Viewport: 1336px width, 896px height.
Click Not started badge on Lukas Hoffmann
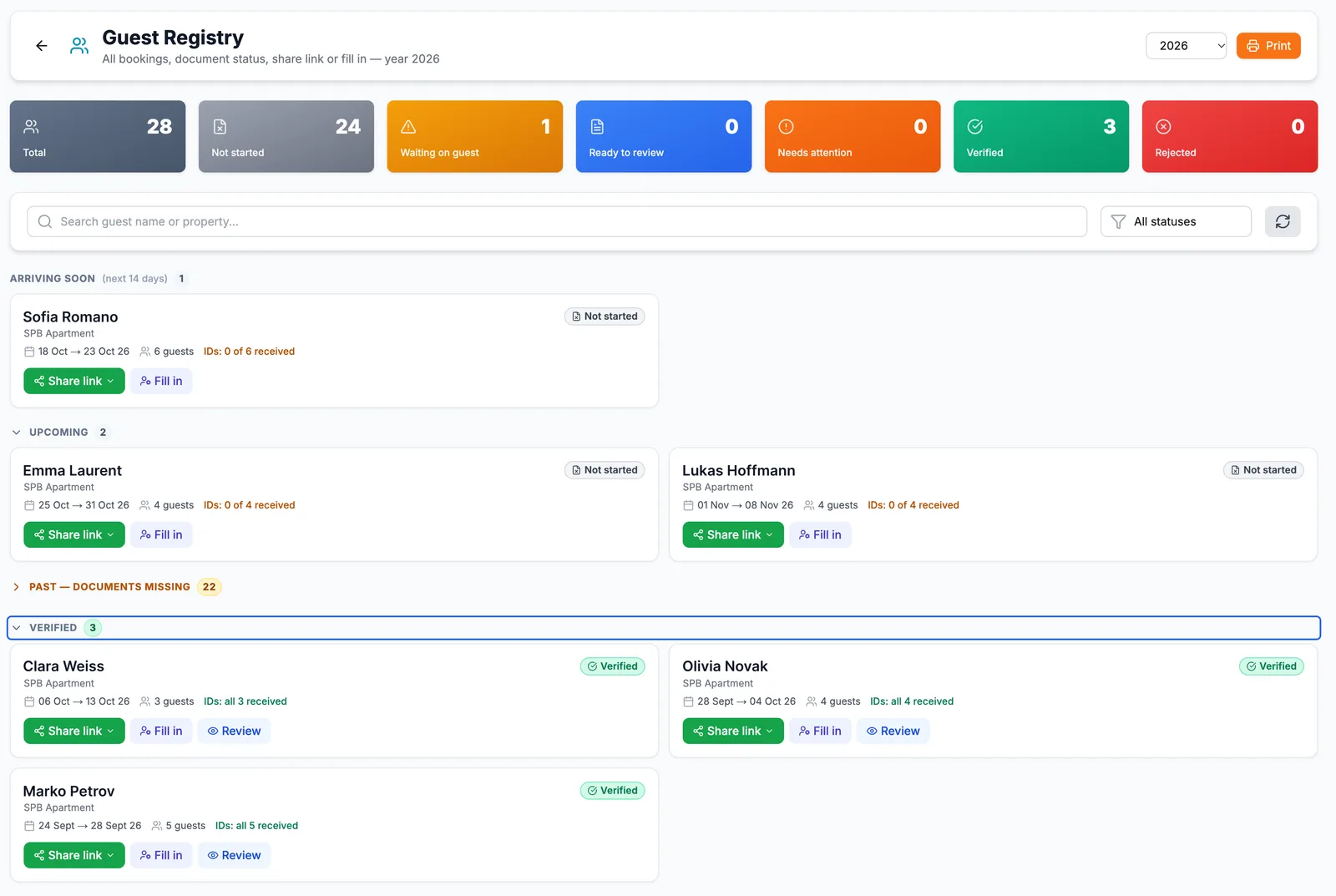tap(1263, 470)
